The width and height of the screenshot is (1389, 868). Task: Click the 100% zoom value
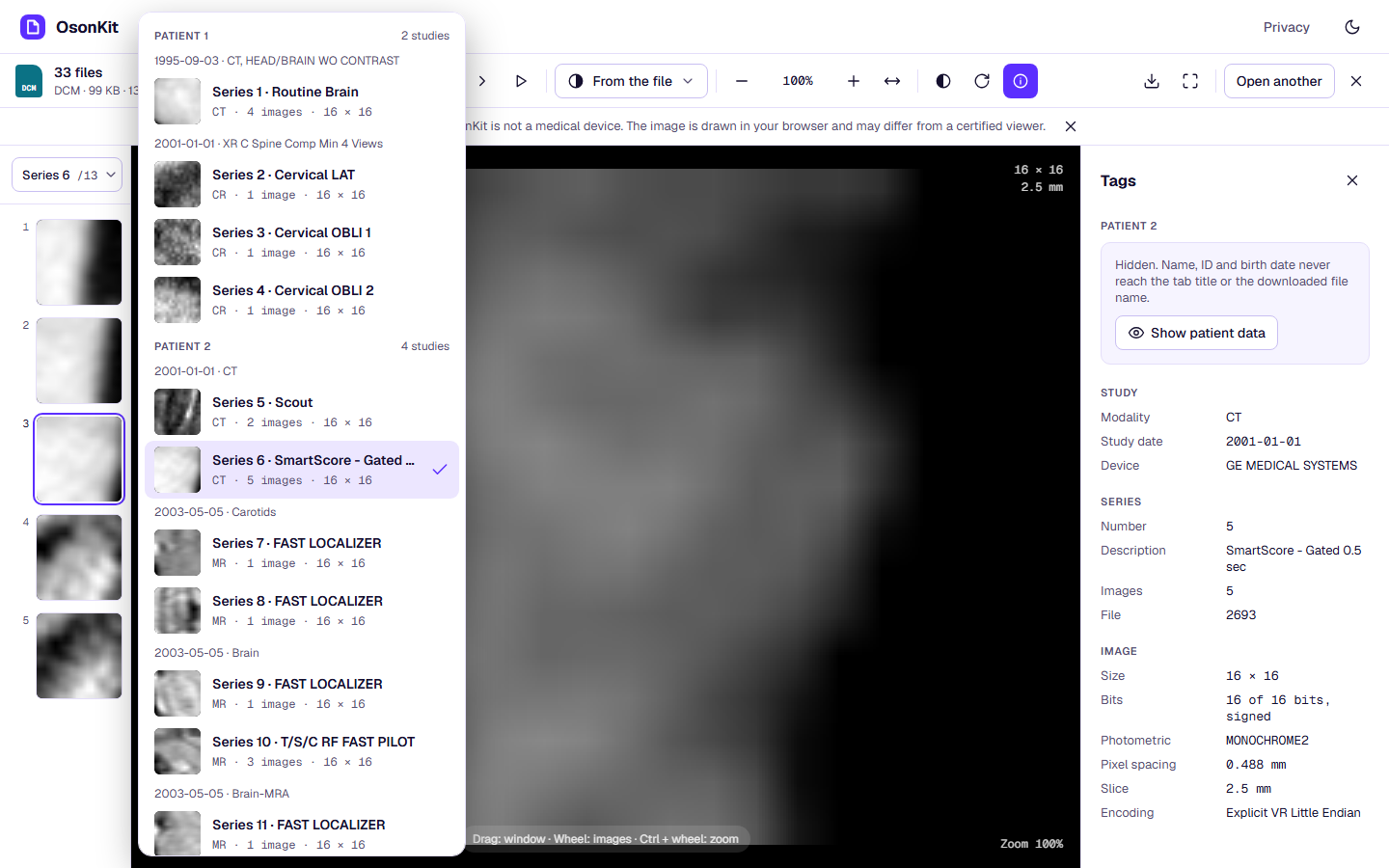(798, 81)
